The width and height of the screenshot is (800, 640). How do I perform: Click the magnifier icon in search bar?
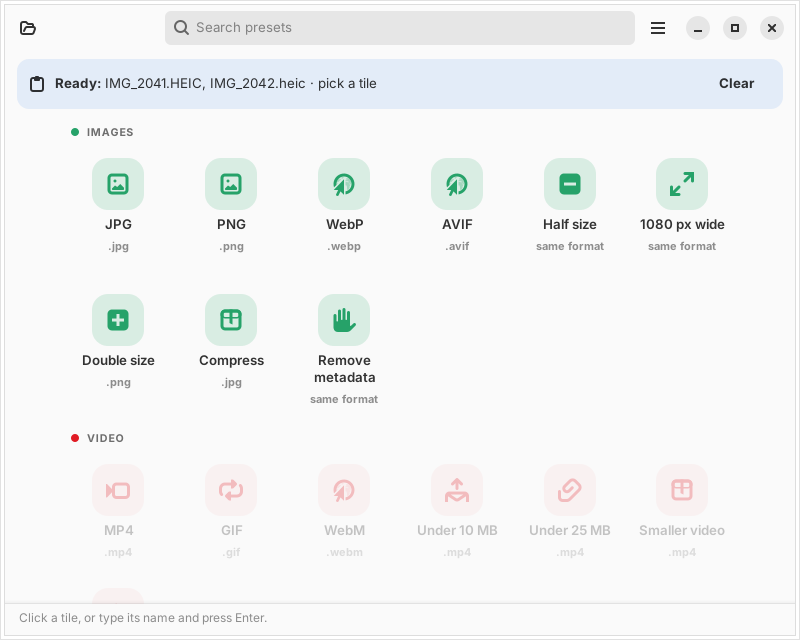pos(181,28)
